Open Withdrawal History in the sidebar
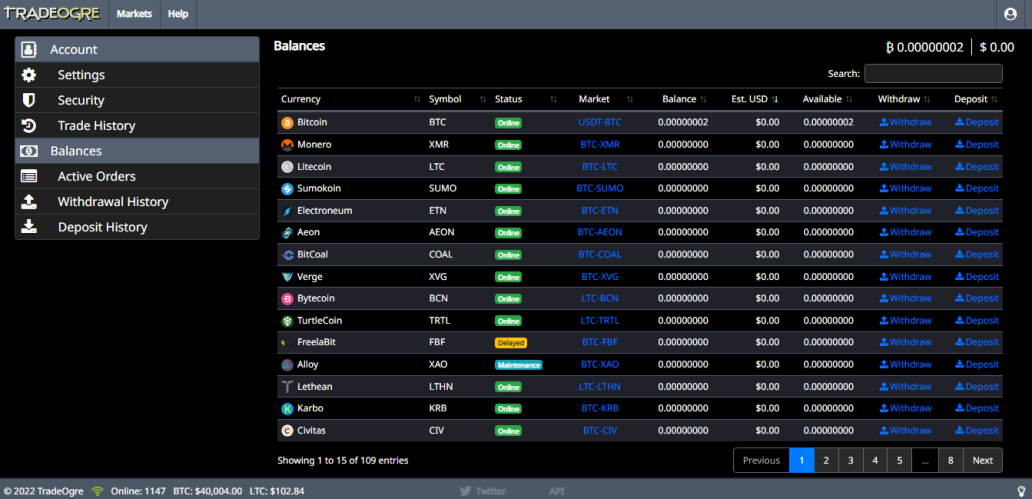Screen dimensions: 1032x499 [x=137, y=201]
